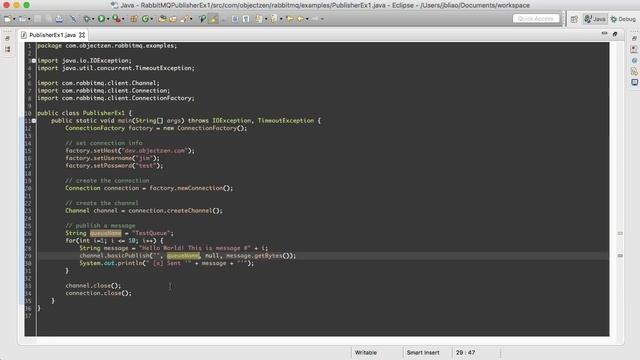The width and height of the screenshot is (640, 360).
Task: Toggle Show Whitespace Characters icon
Action: click(x=246, y=19)
